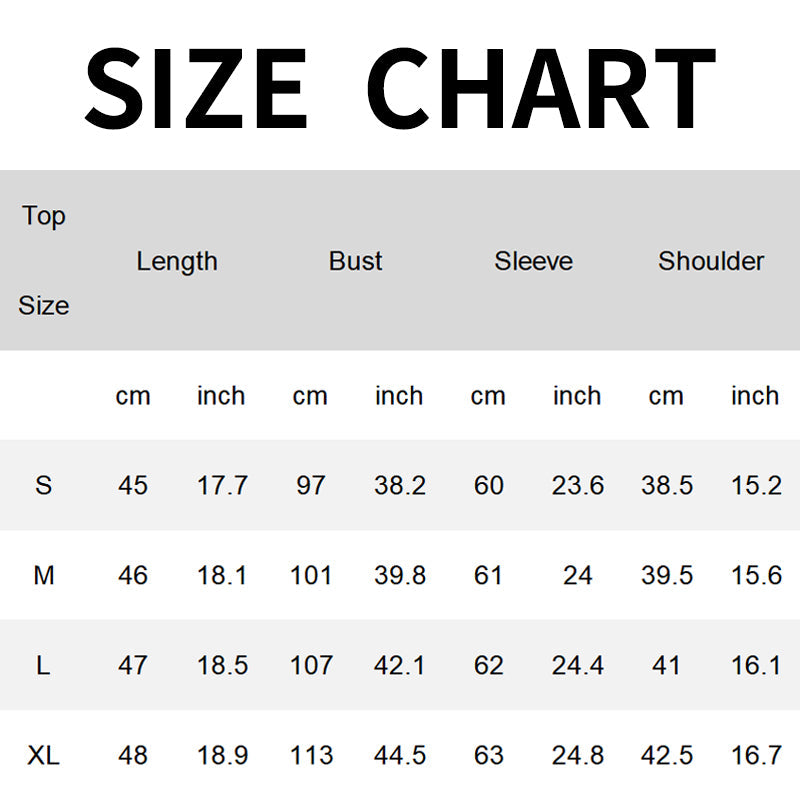Viewport: 800px width, 800px height.
Task: Click the inch unit under Bust
Action: coord(399,396)
